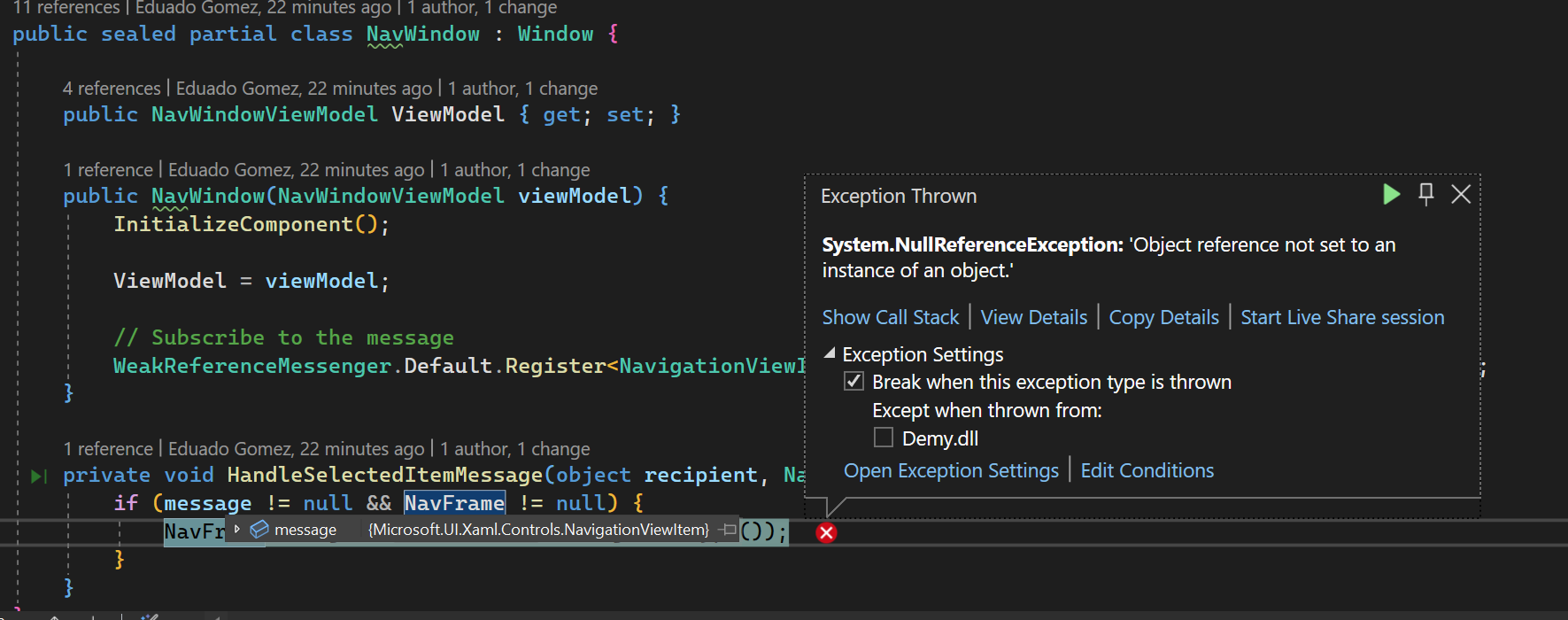Click the highlighted NavFrame in the if statement

(454, 503)
